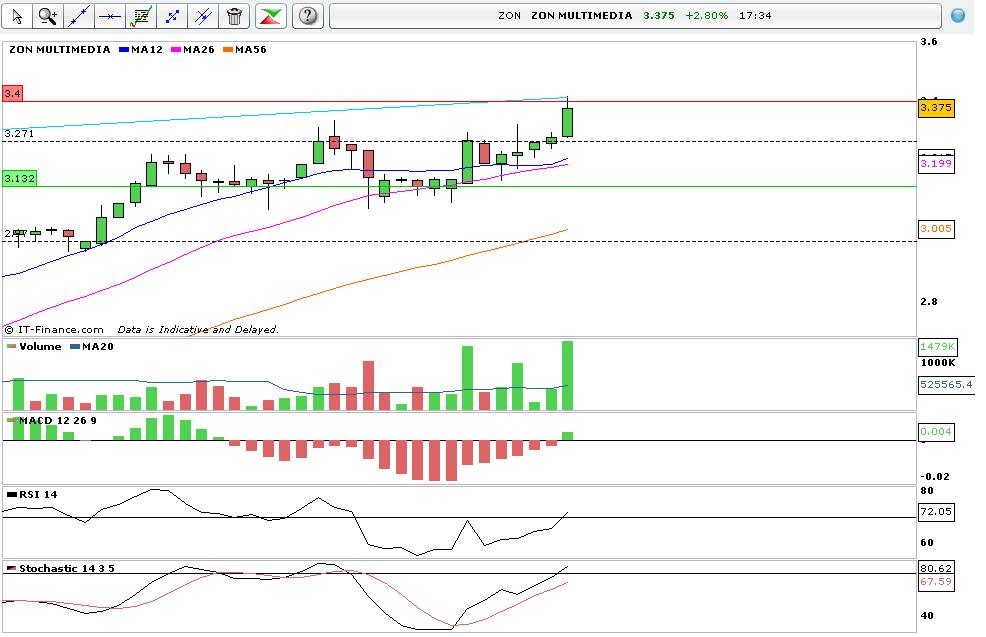986x637 pixels.
Task: Click the 0.004 MACD value tag
Action: pyautogui.click(x=936, y=432)
